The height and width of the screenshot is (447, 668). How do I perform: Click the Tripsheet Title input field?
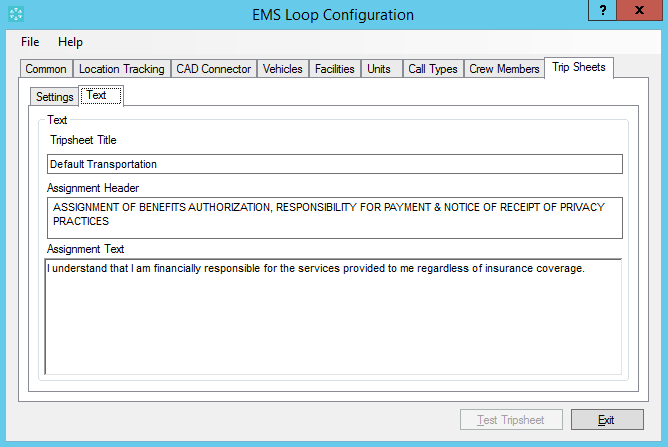coord(334,164)
